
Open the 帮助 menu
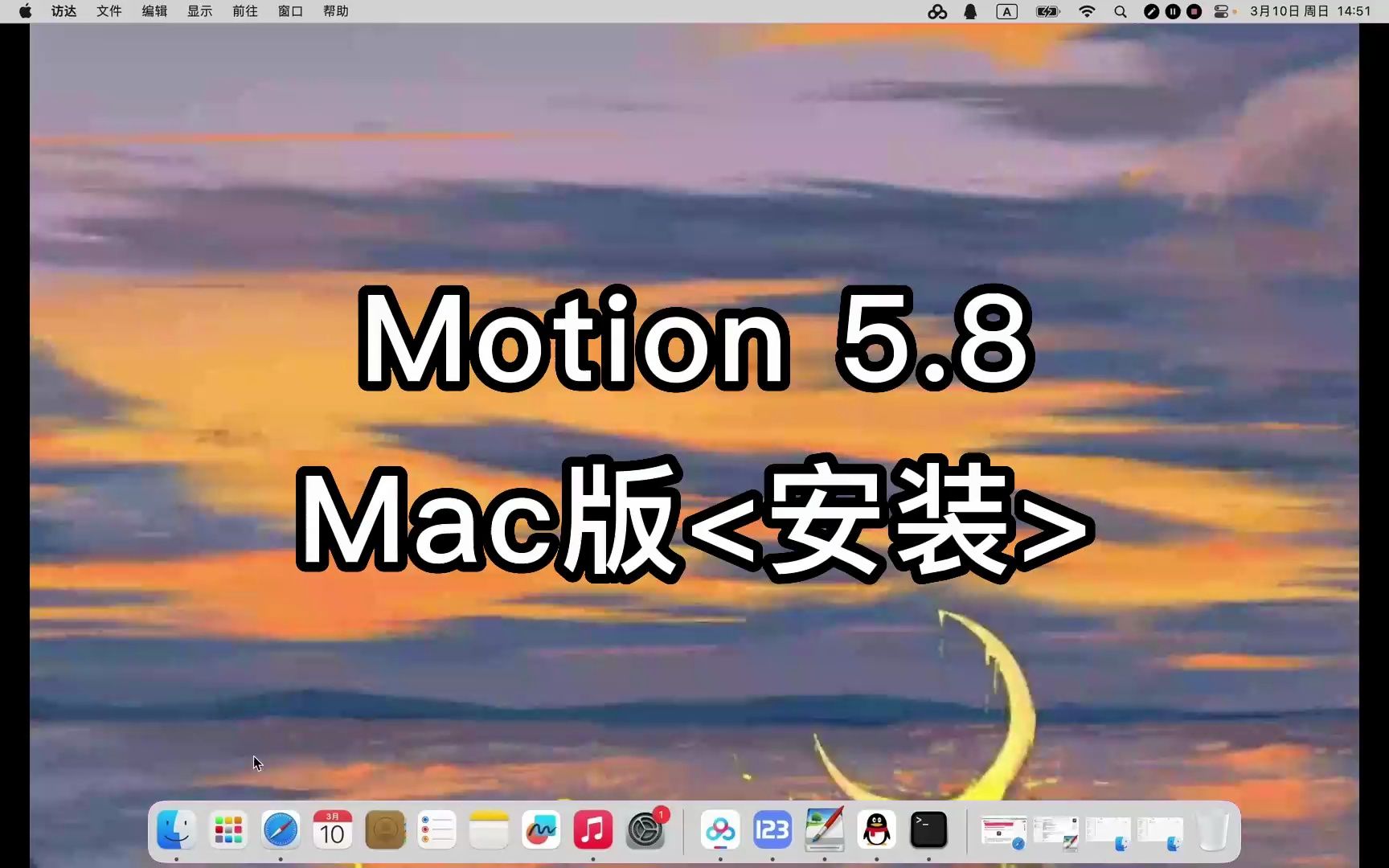pos(336,11)
